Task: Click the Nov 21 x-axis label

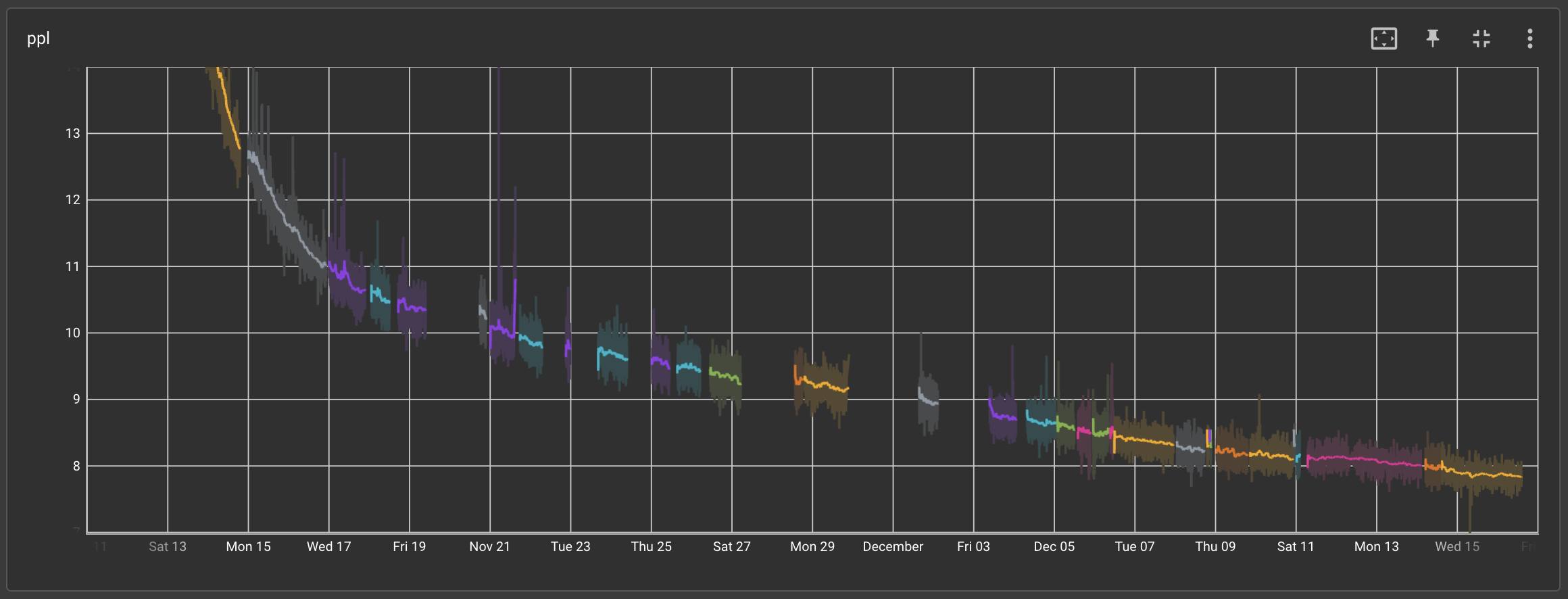Action: (x=489, y=546)
